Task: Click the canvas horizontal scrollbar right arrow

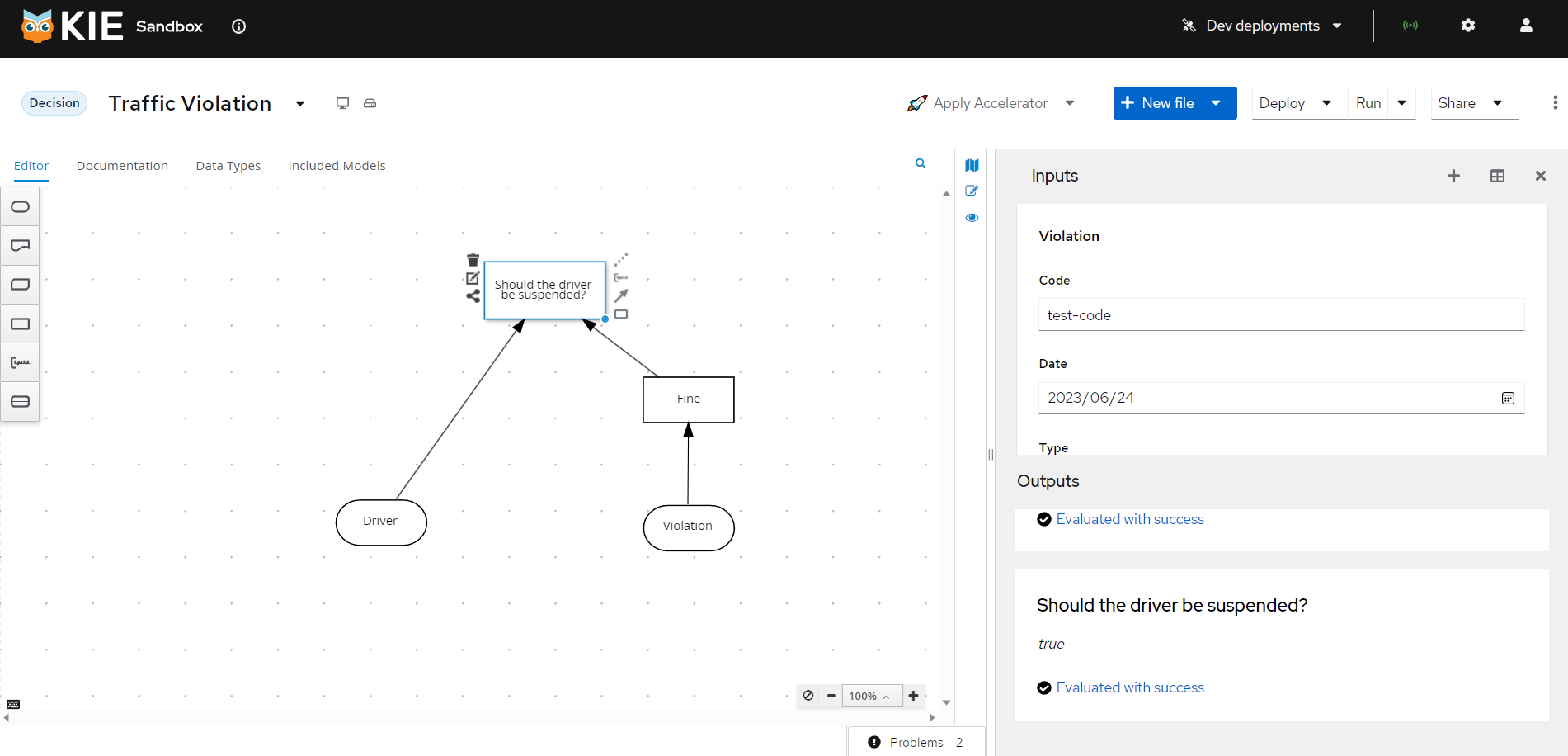Action: tap(933, 718)
